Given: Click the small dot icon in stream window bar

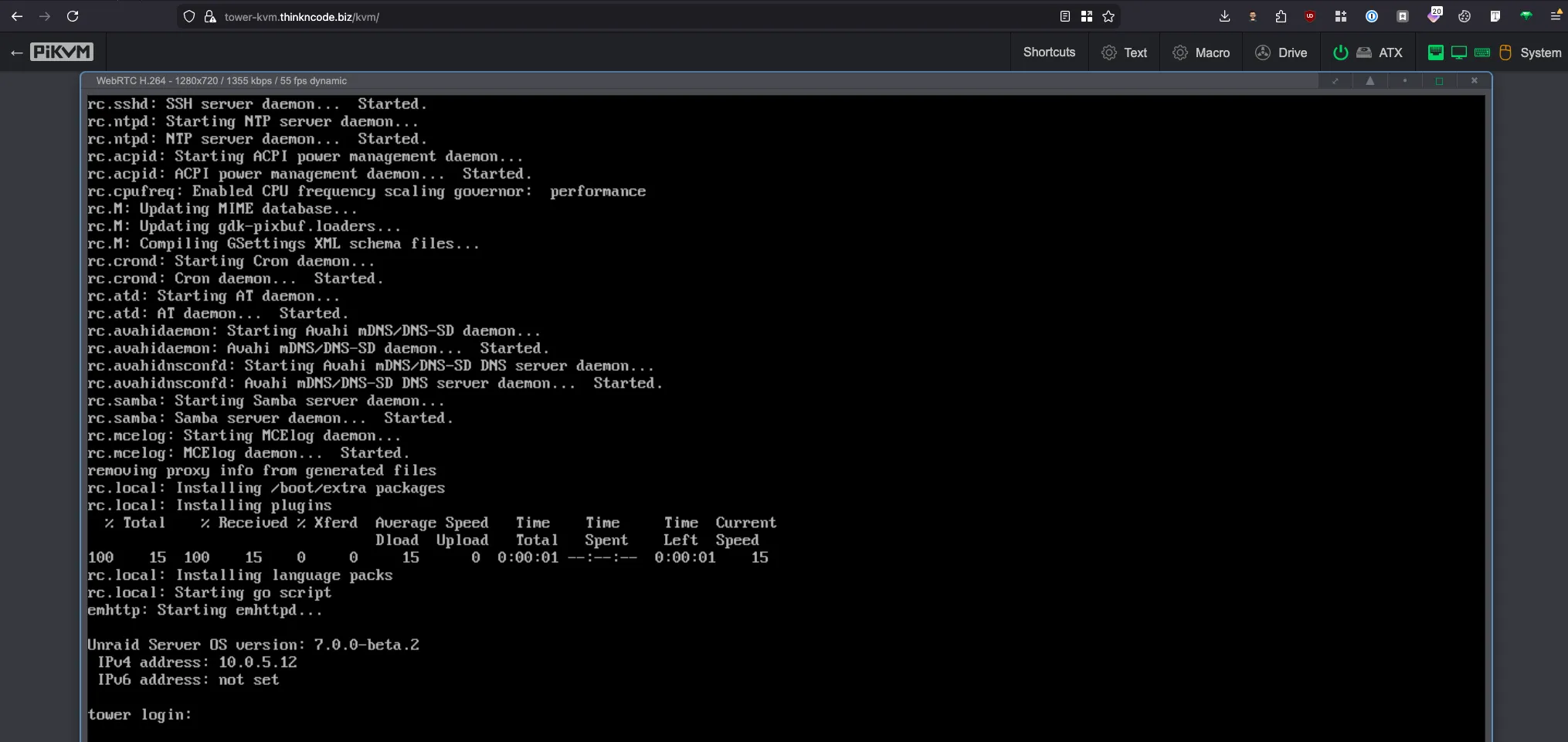Looking at the screenshot, I should [x=1404, y=81].
